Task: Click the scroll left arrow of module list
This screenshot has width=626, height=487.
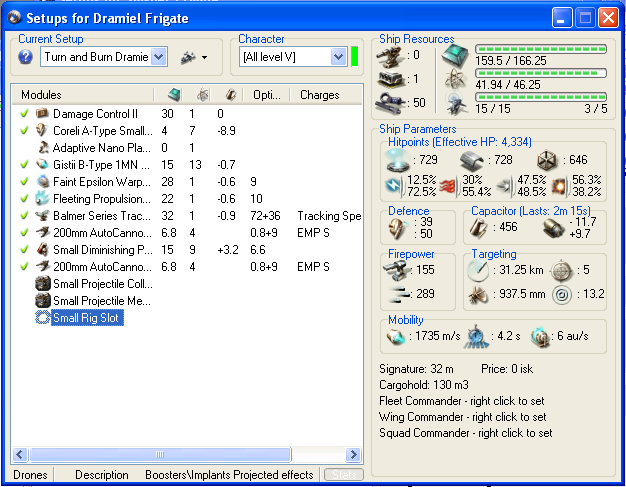Action: (20, 454)
